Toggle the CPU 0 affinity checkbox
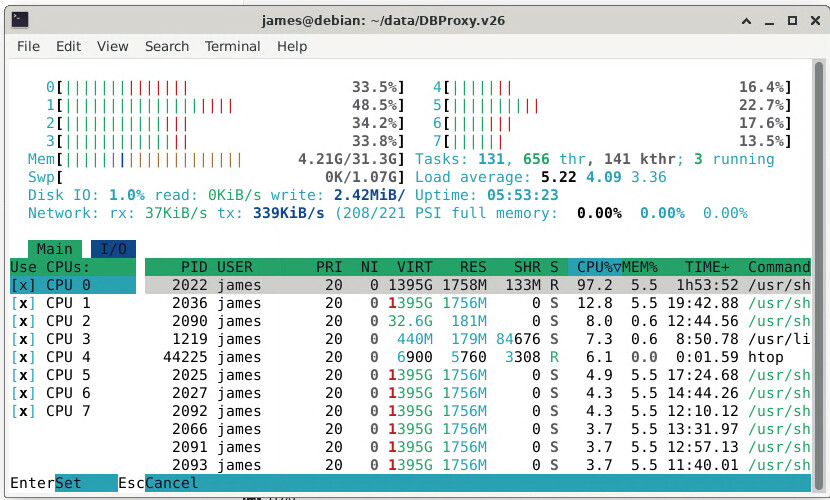The width and height of the screenshot is (830, 500). [x=23, y=285]
